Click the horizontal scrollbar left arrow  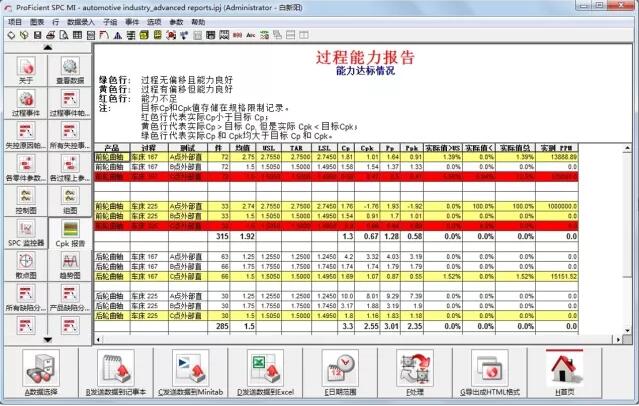click(x=98, y=339)
